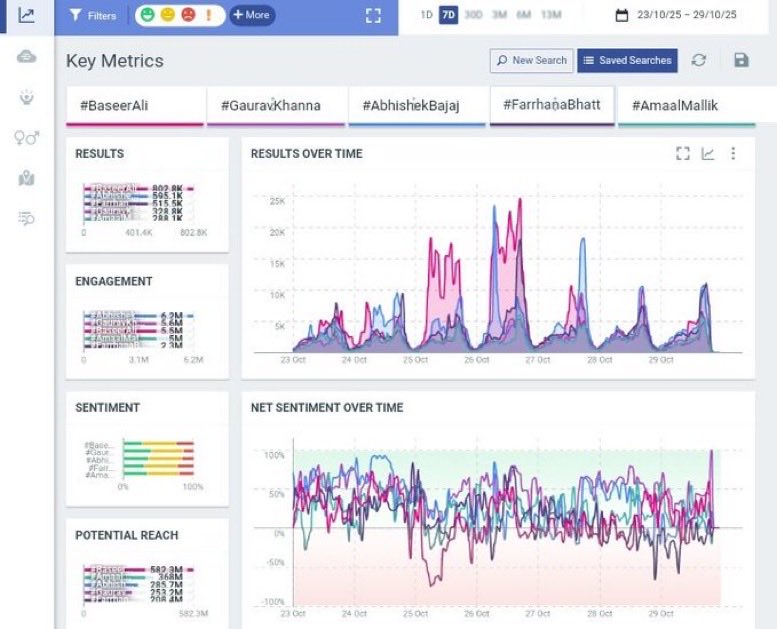777x629 pixels.
Task: Open the gender demographics sidebar icon
Action: [26, 137]
